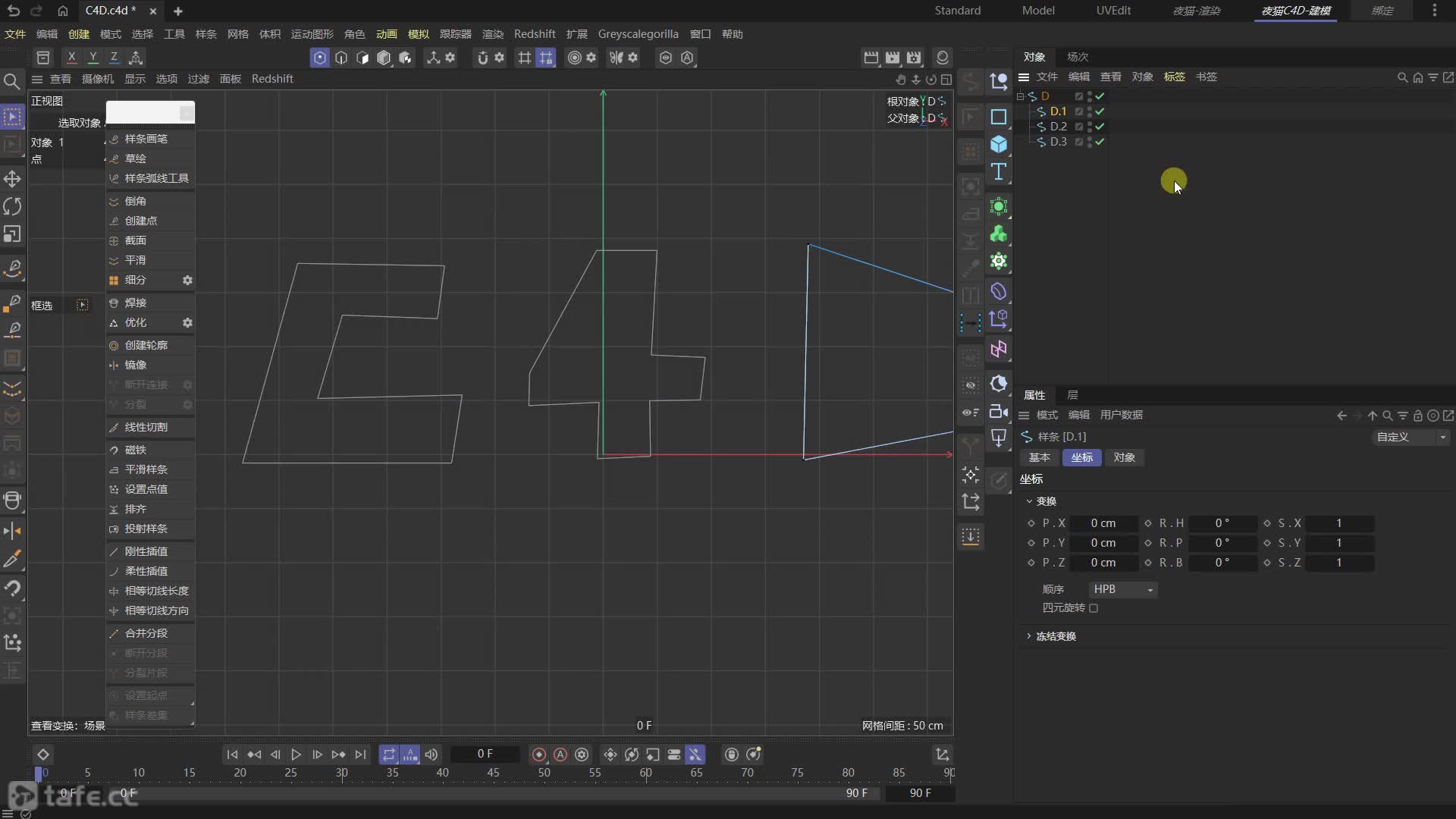1456x819 pixels.
Task: Open 细分 options gear in popup menu
Action: point(187,281)
